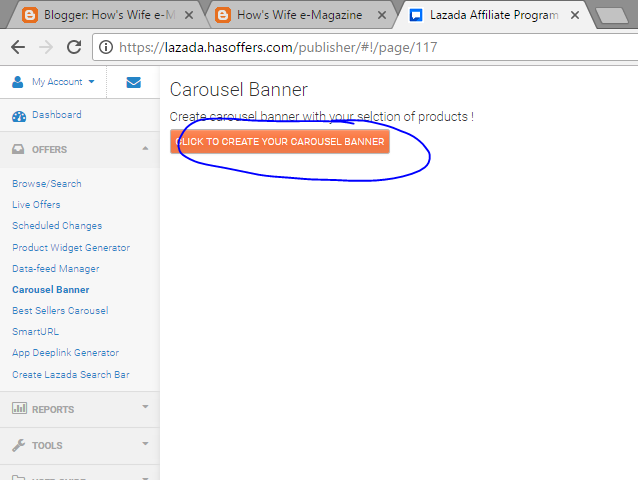
Task: Open Scheduled Changes page
Action: (x=57, y=226)
